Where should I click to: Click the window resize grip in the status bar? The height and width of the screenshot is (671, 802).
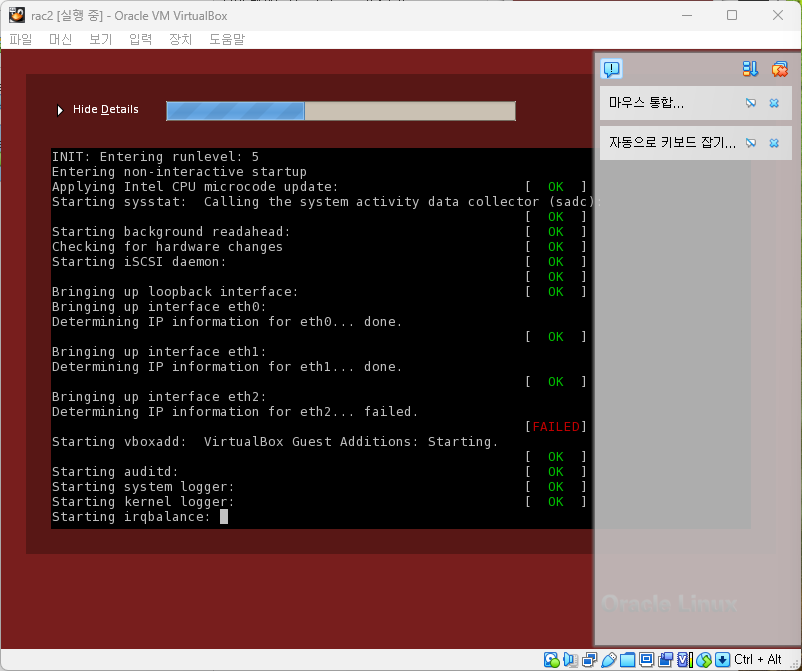point(794,664)
